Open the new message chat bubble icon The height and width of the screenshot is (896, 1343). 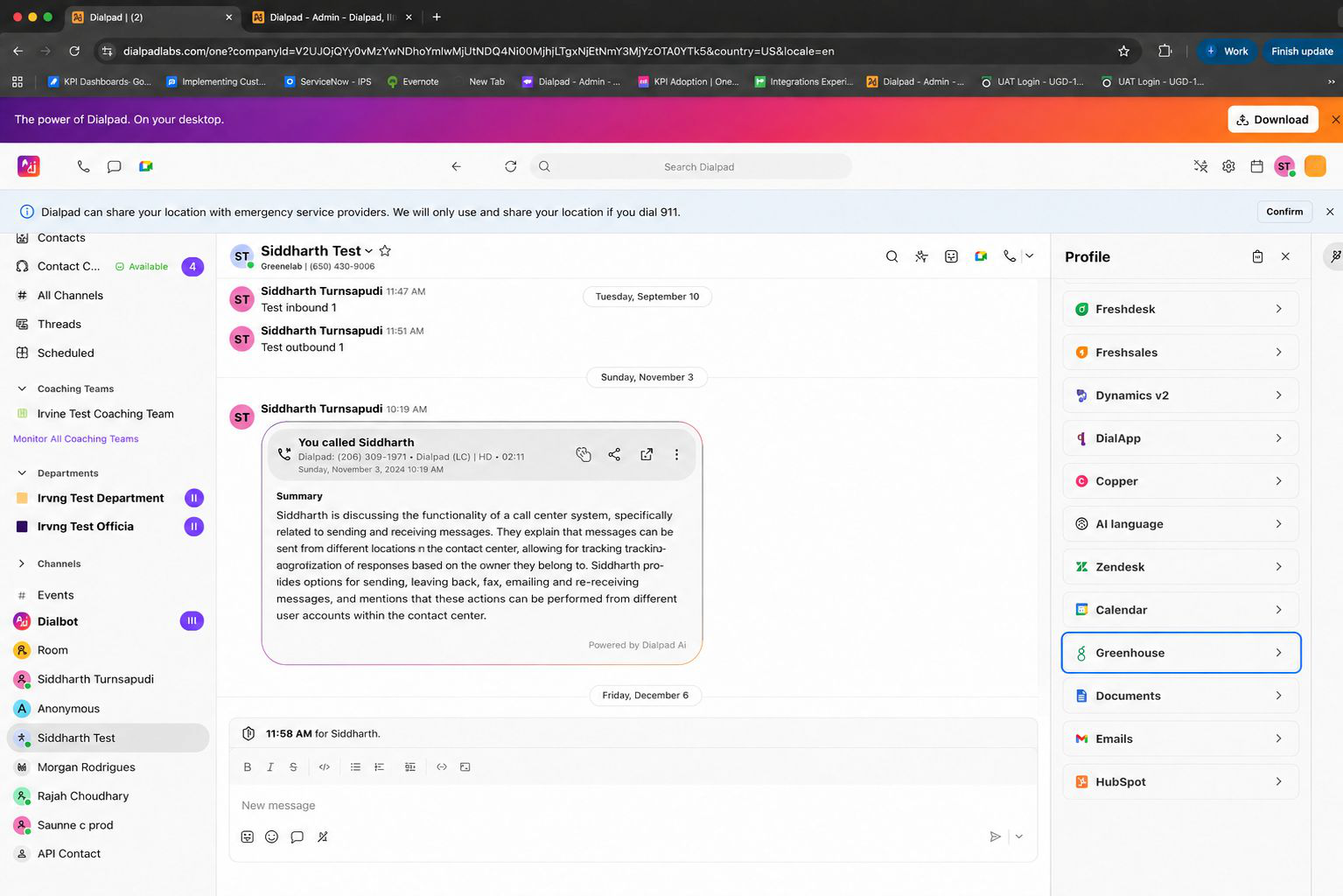tap(114, 166)
